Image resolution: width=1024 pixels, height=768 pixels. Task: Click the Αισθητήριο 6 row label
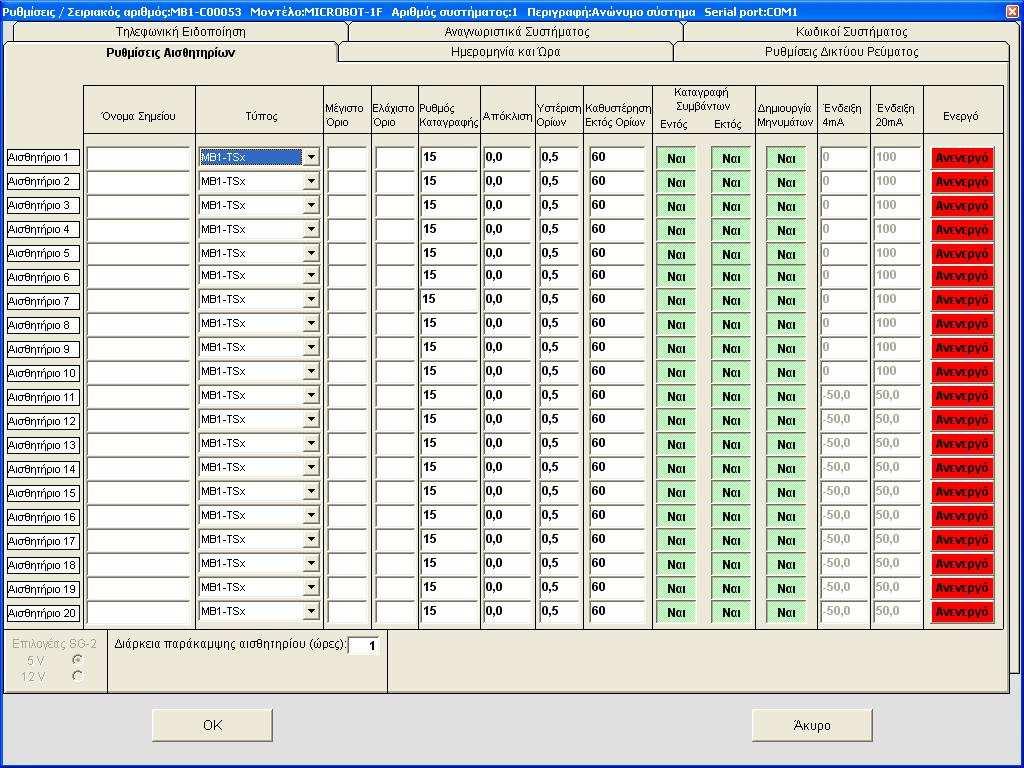click(x=43, y=277)
